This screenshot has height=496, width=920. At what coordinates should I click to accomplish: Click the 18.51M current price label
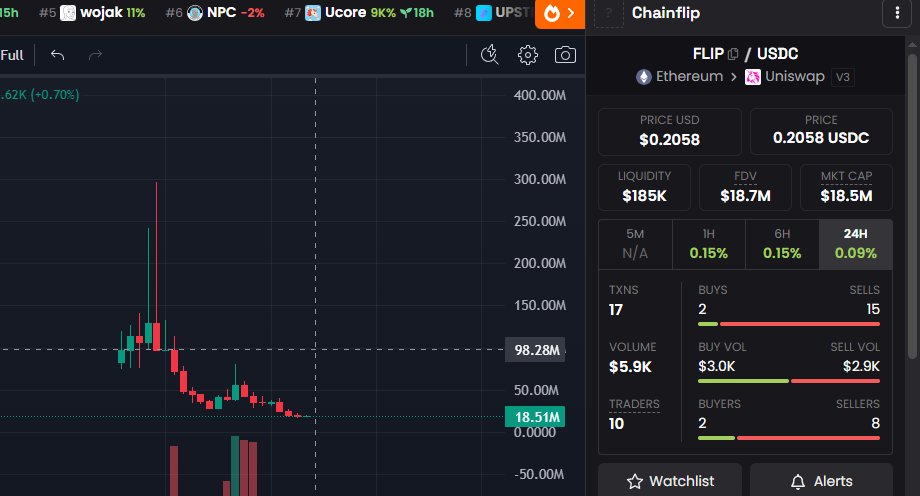coord(535,417)
